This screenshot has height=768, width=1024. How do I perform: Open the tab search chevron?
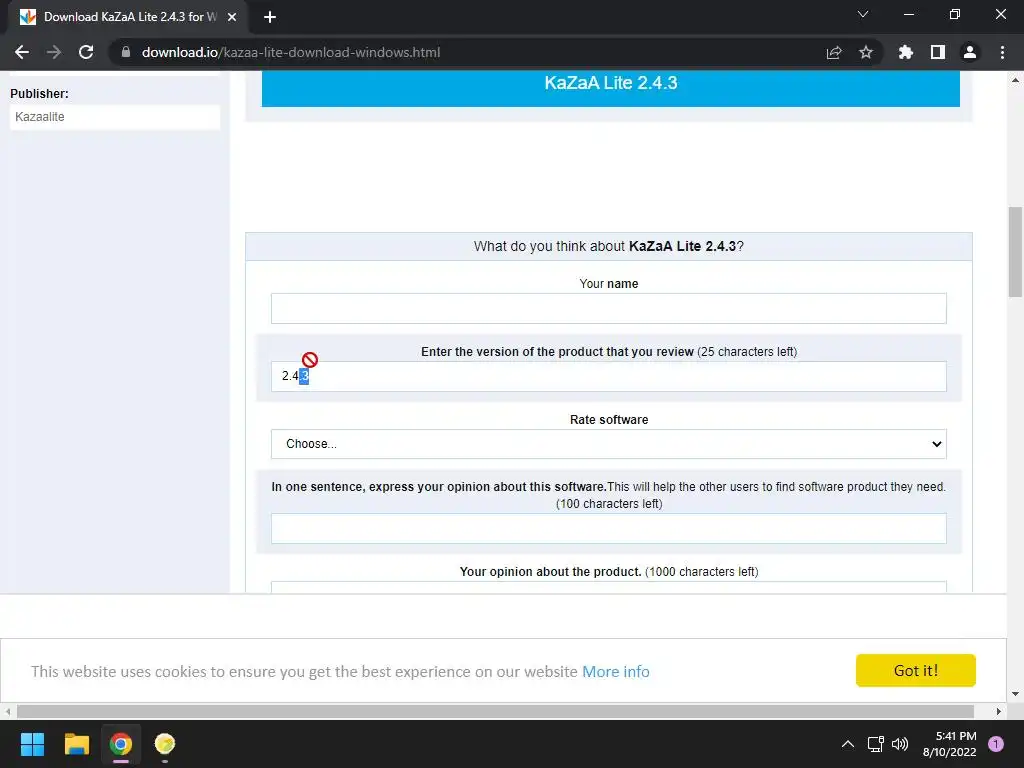pyautogui.click(x=863, y=14)
